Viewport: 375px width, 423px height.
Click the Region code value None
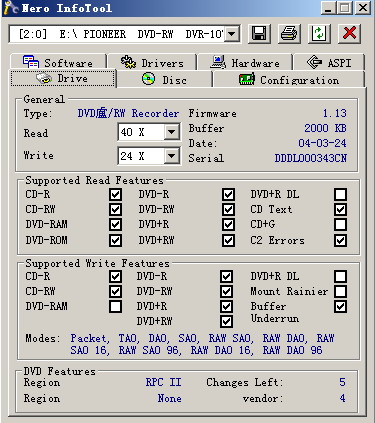(169, 398)
